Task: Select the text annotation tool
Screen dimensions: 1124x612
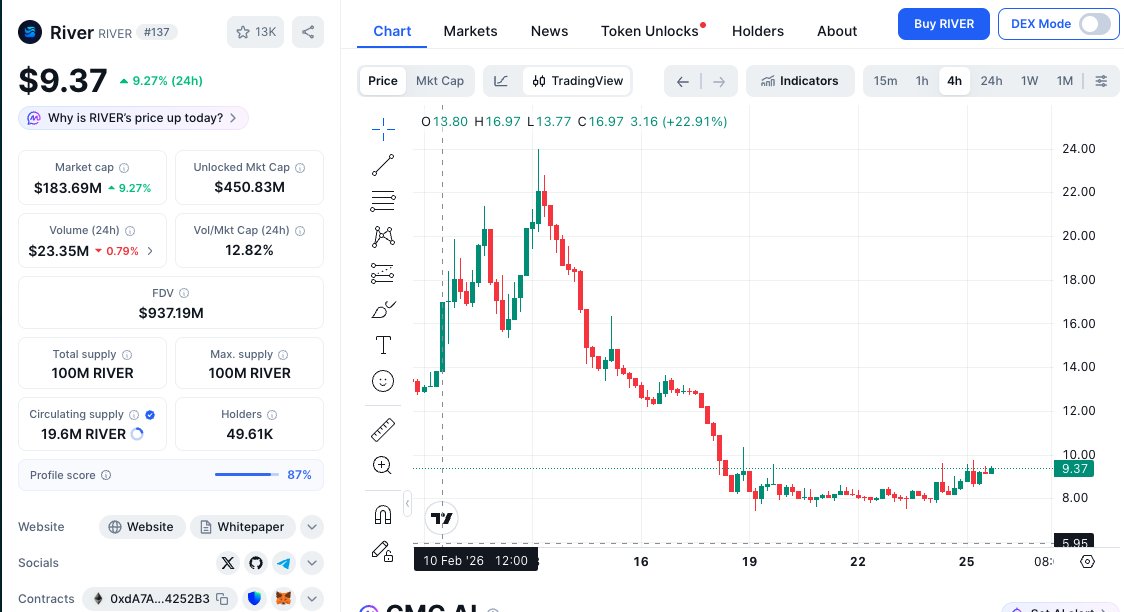Action: pyautogui.click(x=383, y=345)
